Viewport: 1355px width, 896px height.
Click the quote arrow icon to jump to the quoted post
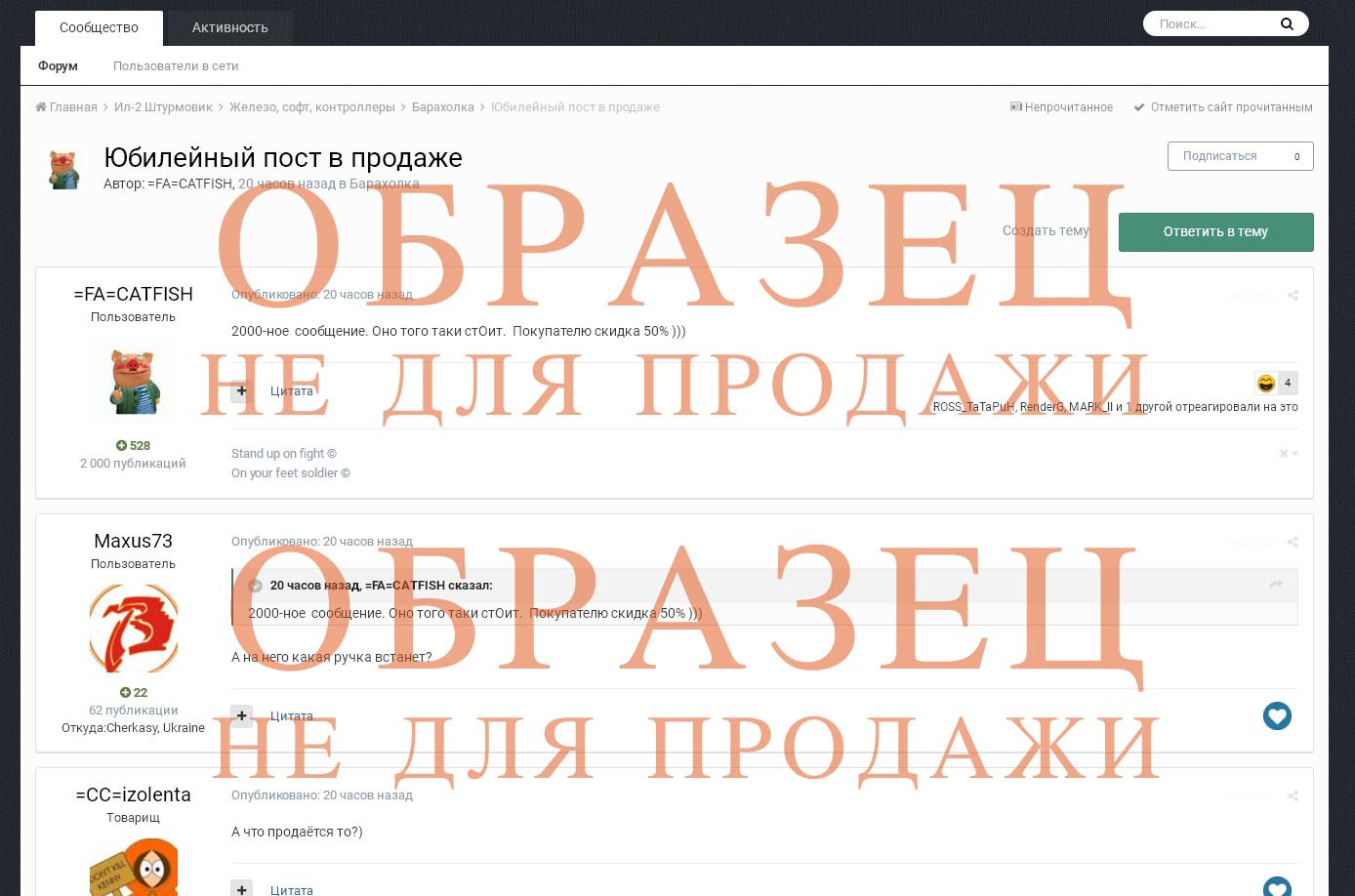point(1276,585)
